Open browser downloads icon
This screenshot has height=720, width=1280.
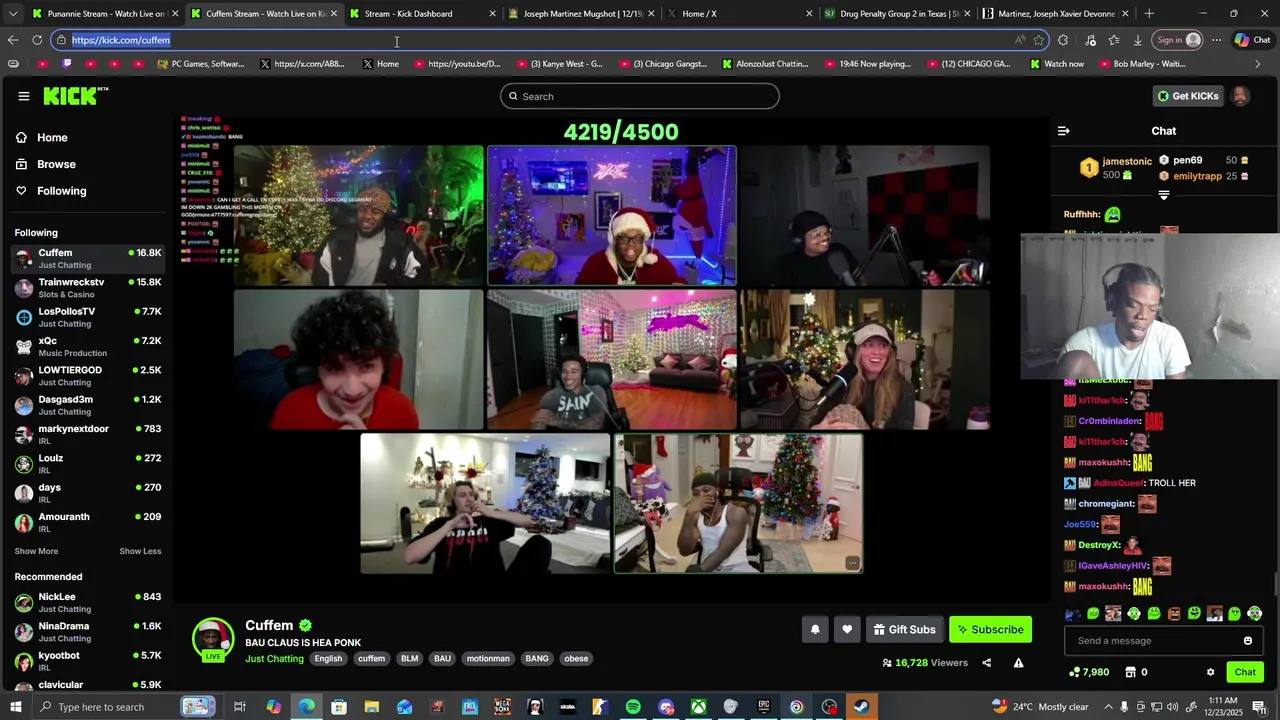pos(1138,40)
